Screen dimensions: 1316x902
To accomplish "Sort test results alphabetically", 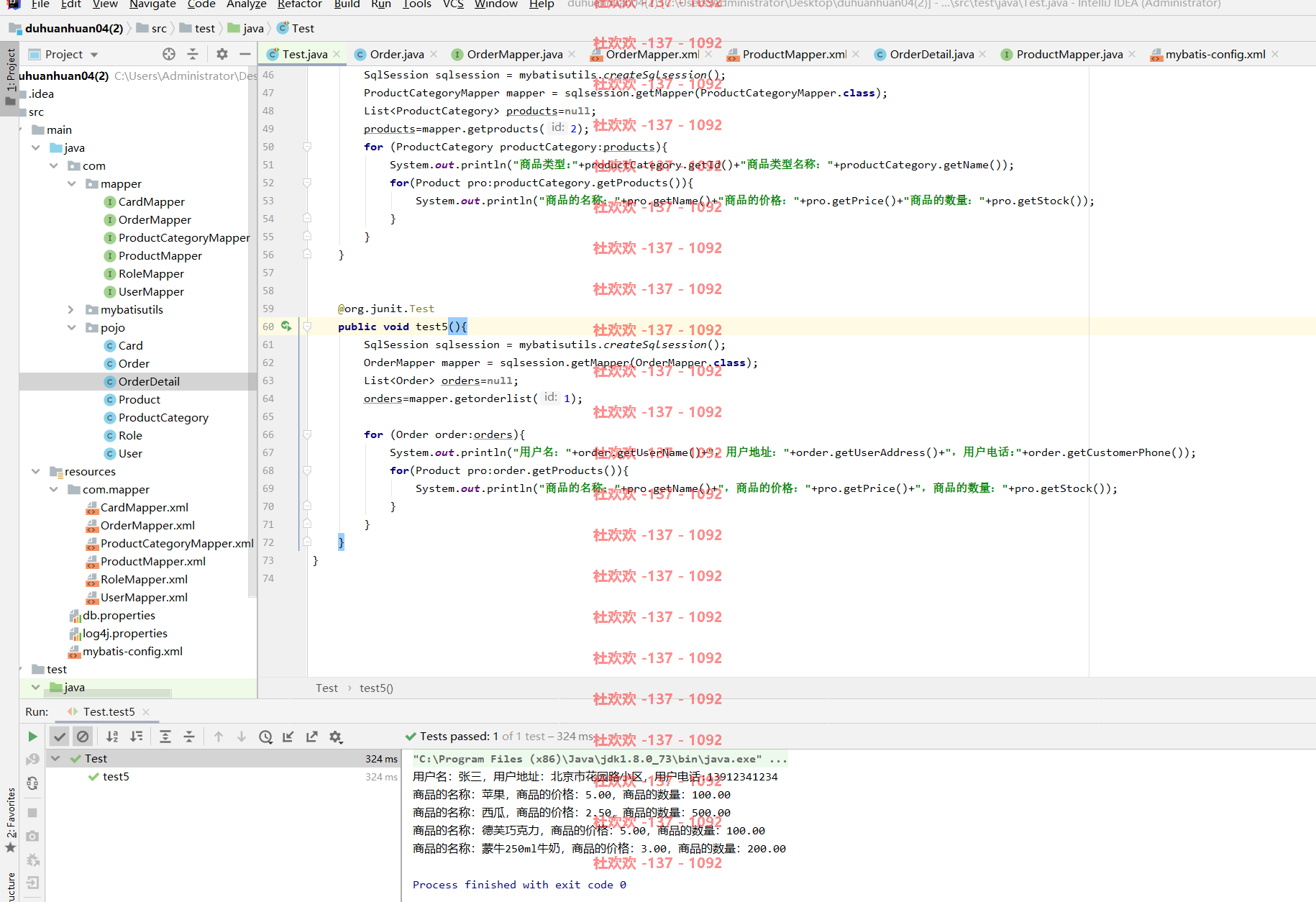I will click(112, 737).
